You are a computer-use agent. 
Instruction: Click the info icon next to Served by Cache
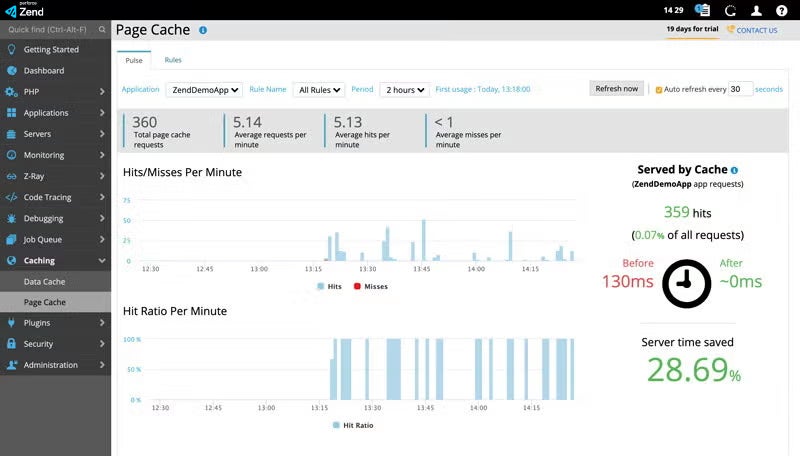pos(734,171)
